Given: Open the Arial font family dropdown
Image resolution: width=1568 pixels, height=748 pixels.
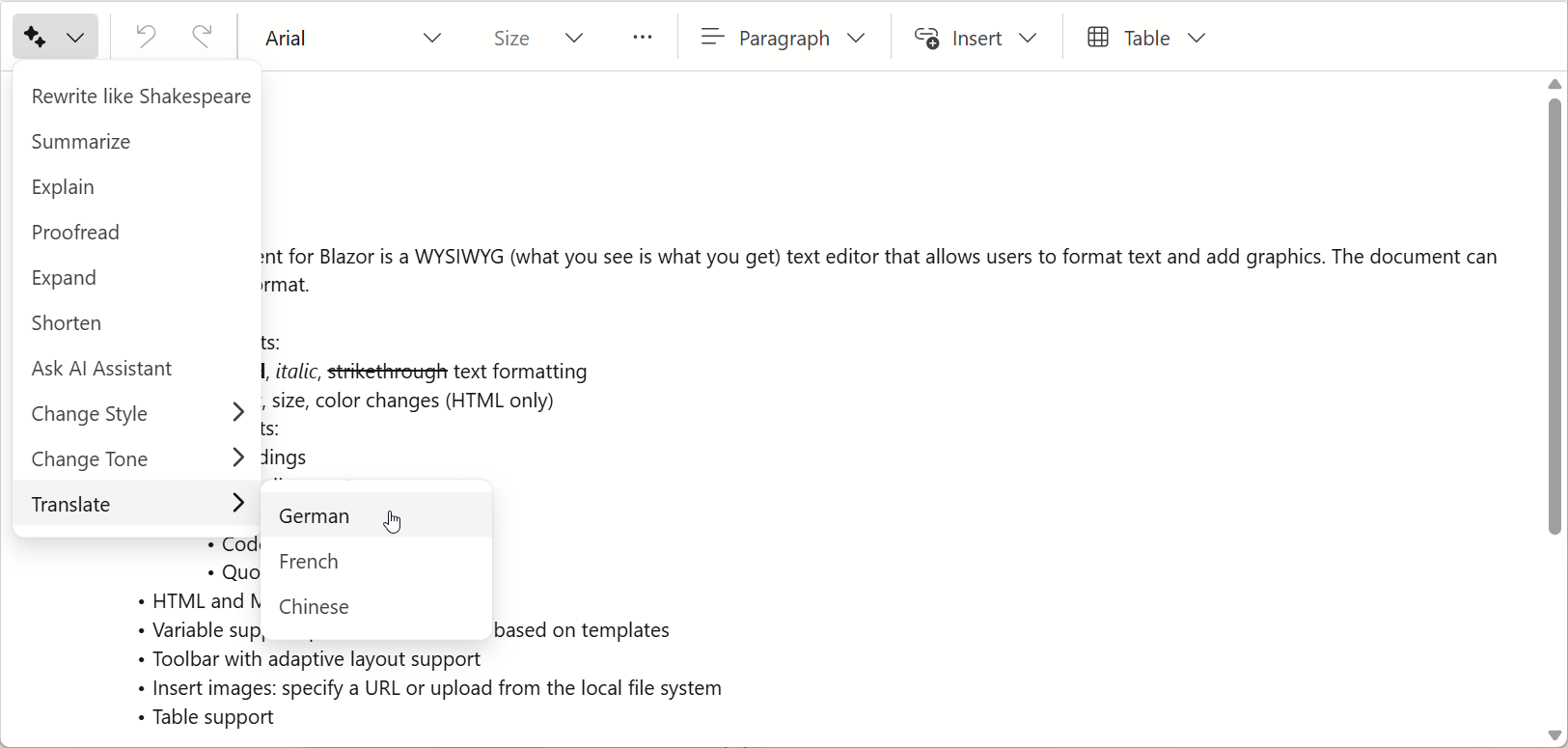Looking at the screenshot, I should (x=353, y=38).
